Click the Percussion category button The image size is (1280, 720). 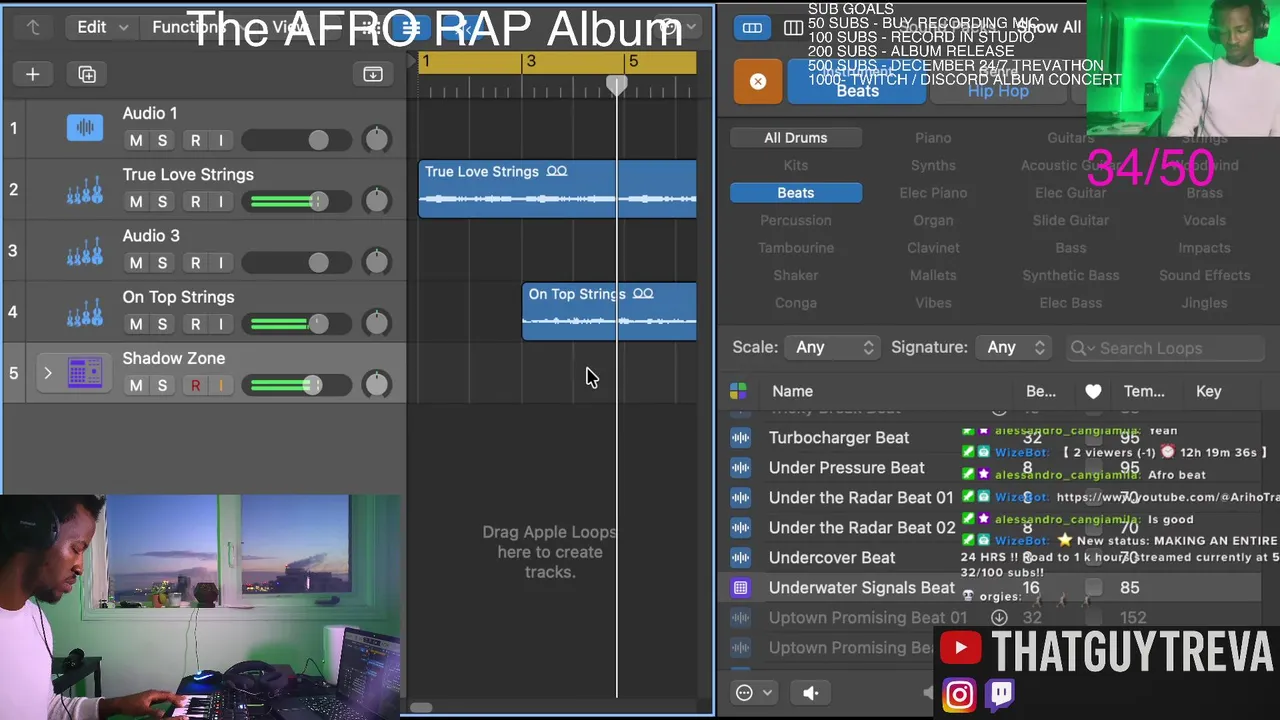[796, 220]
